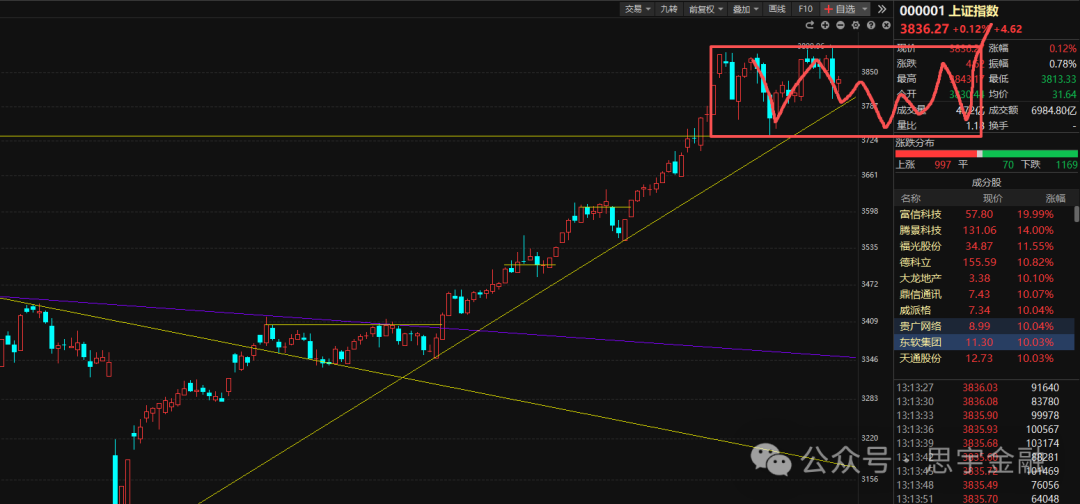Expand more toolbar options chevron
The height and width of the screenshot is (504, 1080).
pos(882,9)
